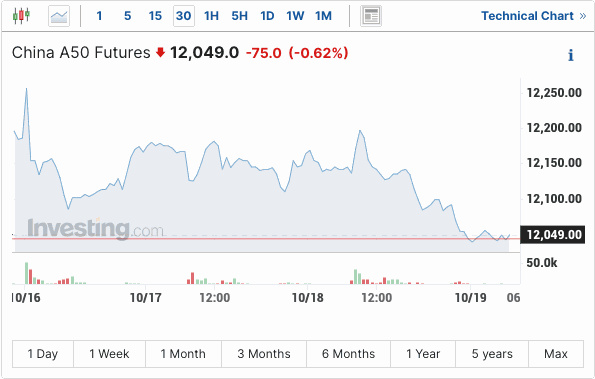Click the 12,100.00 axis label
Screen dimensions: 595x379
pyautogui.click(x=554, y=198)
